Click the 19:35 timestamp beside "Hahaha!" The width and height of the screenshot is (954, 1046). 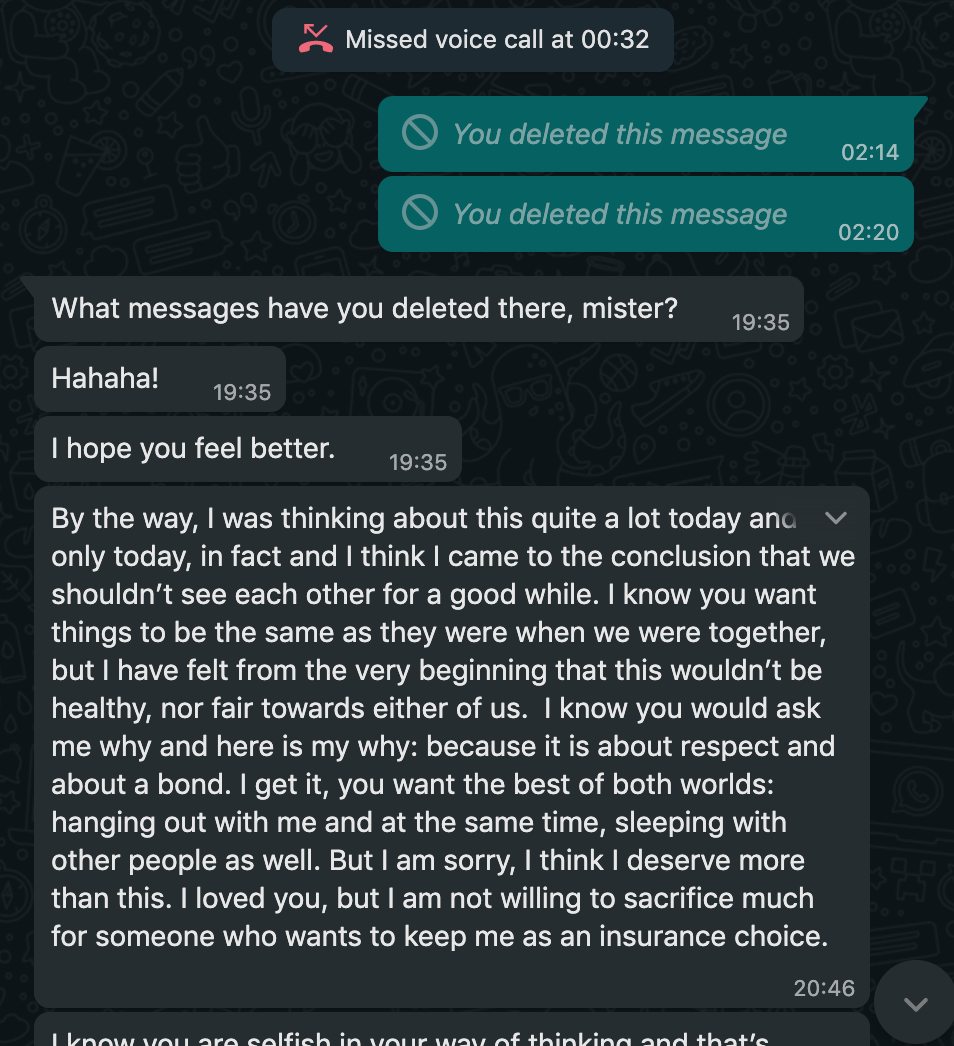242,392
